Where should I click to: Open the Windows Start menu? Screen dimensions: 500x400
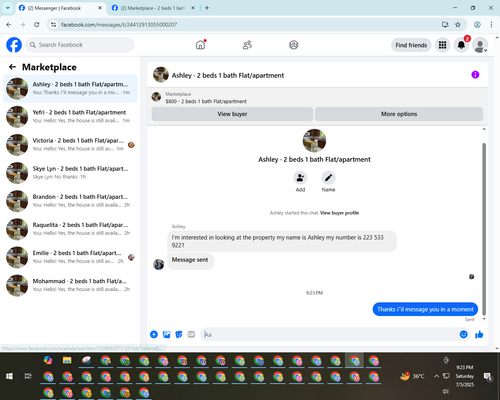coord(9,376)
